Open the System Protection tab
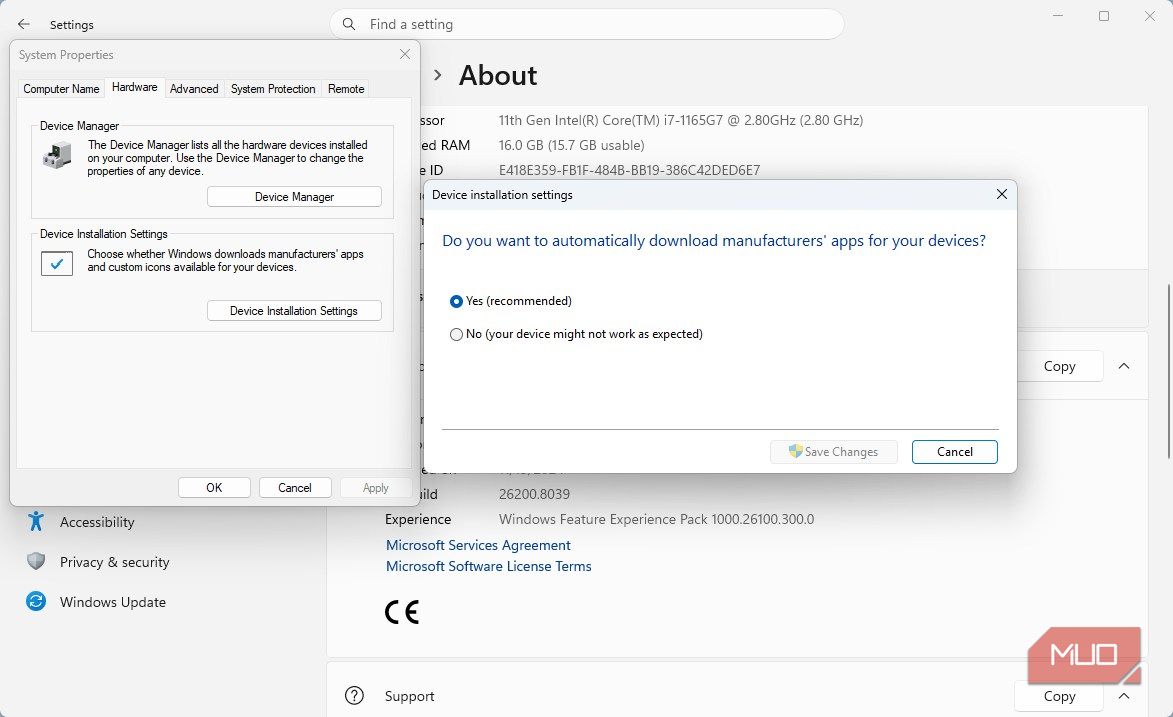Image resolution: width=1173 pixels, height=717 pixels. point(273,88)
